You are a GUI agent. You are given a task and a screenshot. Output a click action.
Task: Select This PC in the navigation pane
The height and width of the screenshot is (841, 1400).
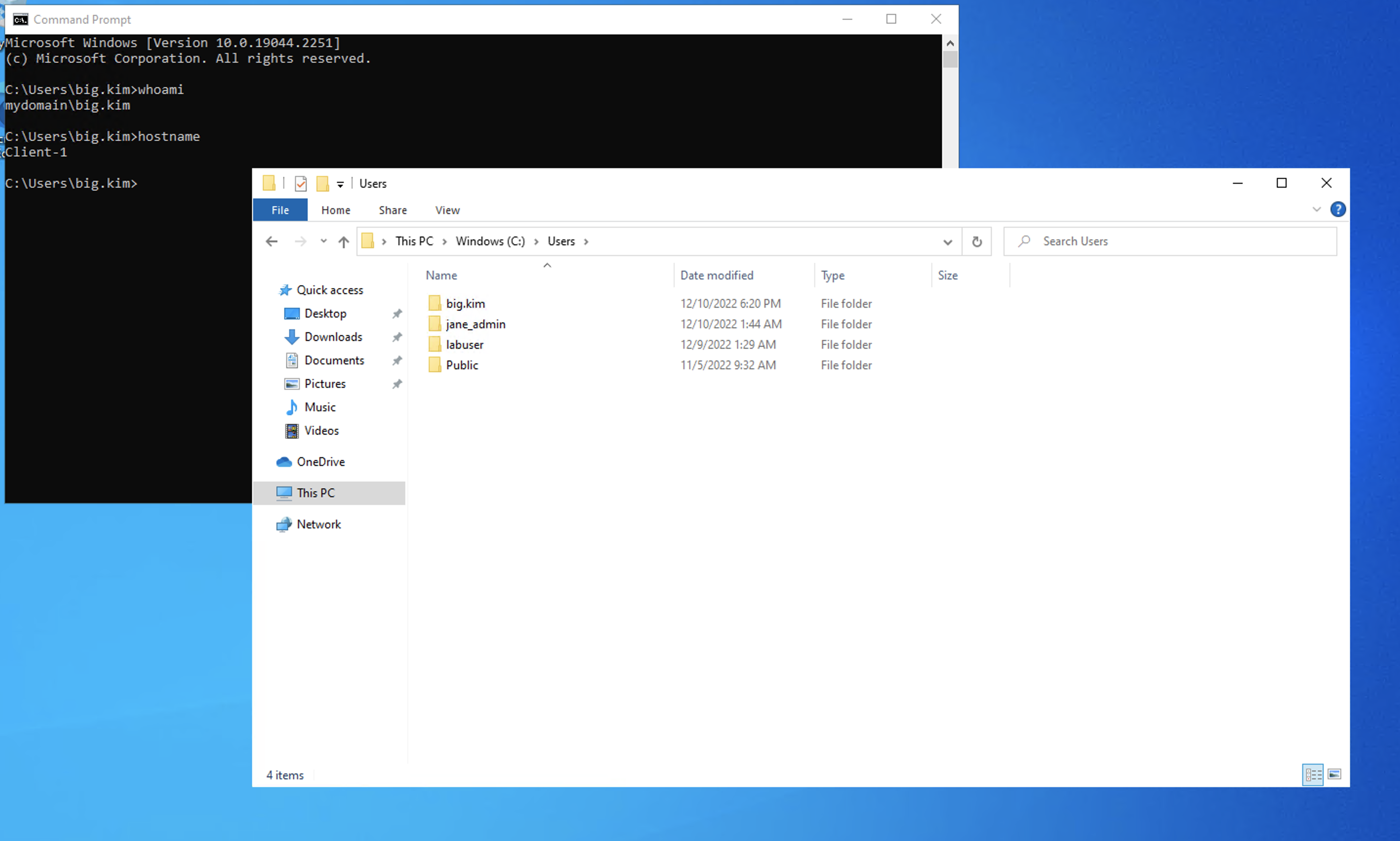[329, 492]
